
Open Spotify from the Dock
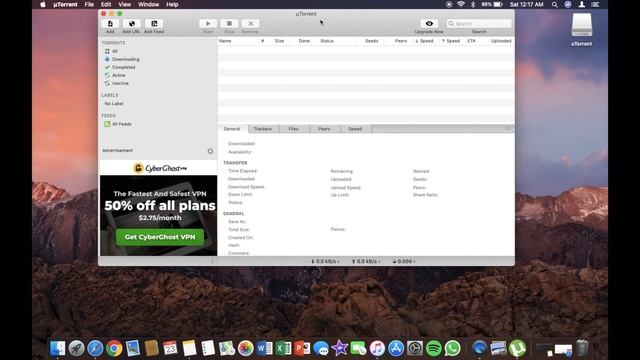[433, 348]
